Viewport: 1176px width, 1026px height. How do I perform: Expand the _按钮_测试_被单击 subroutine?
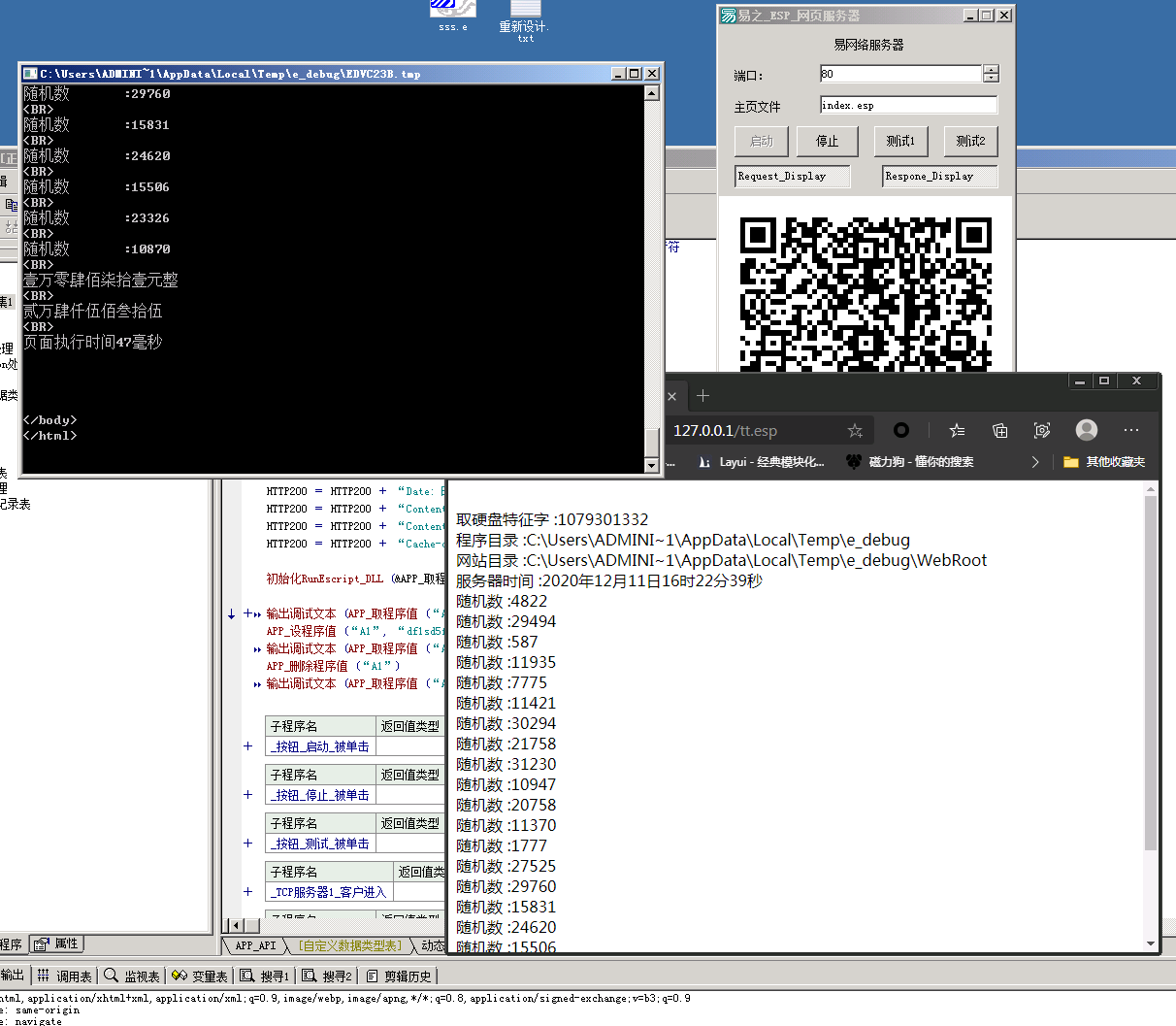[x=247, y=844]
